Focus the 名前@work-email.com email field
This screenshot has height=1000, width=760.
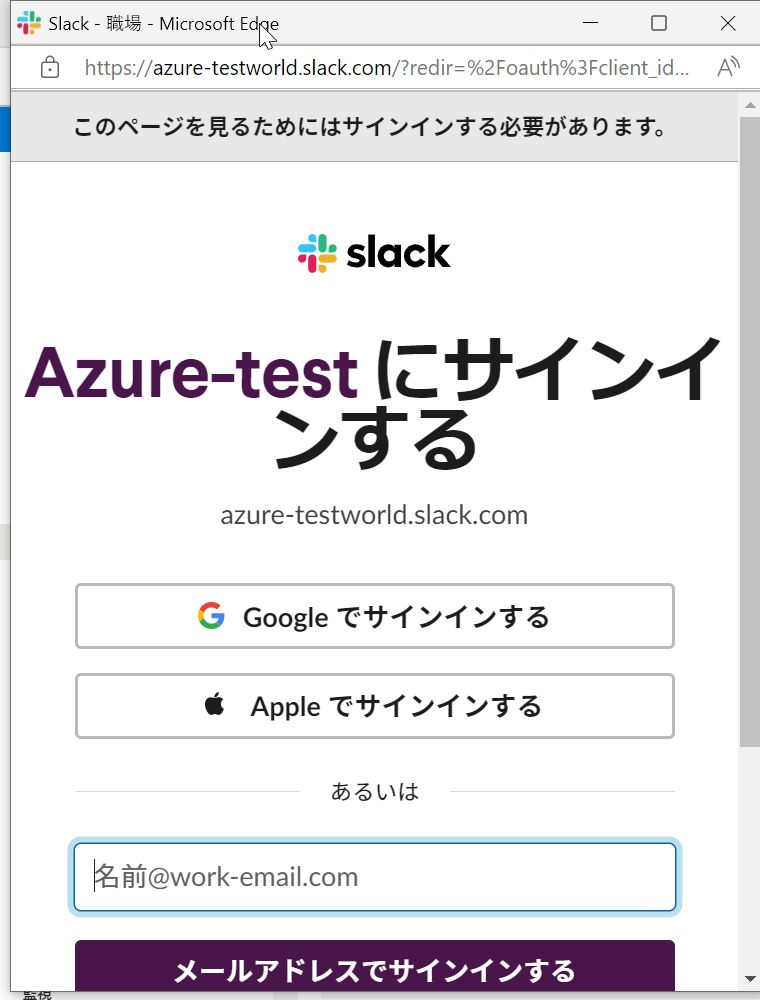375,877
